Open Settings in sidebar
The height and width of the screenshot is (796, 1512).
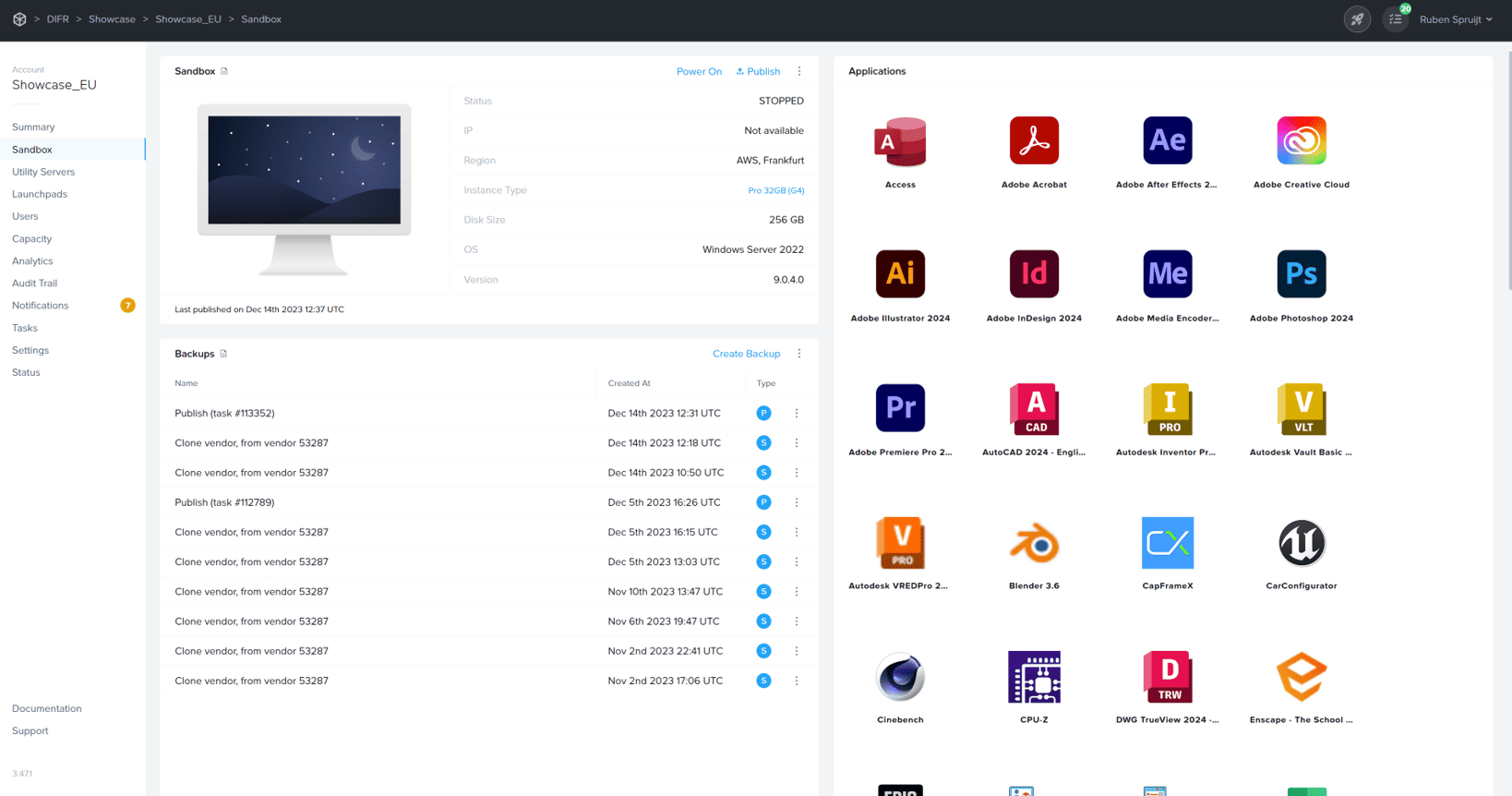tap(30, 350)
